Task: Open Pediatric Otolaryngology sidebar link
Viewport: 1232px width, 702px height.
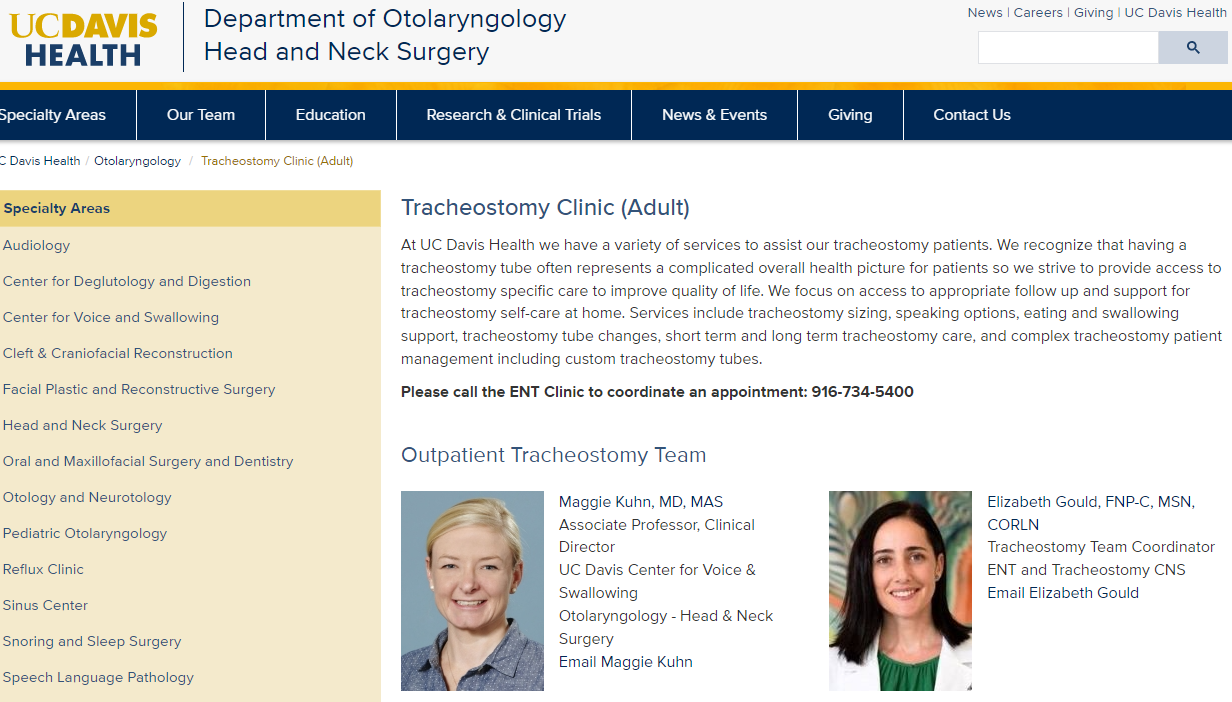Action: coord(85,533)
